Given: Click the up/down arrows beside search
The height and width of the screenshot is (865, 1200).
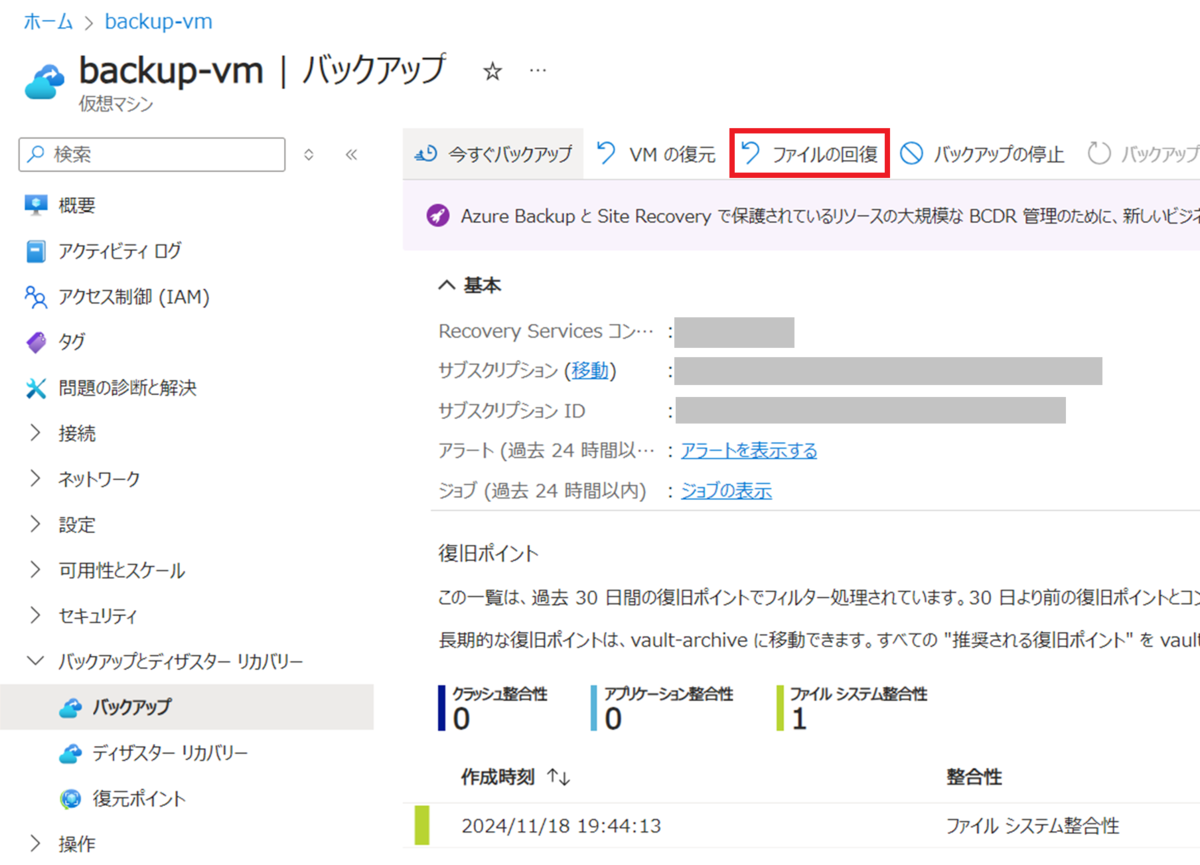Looking at the screenshot, I should click(308, 155).
